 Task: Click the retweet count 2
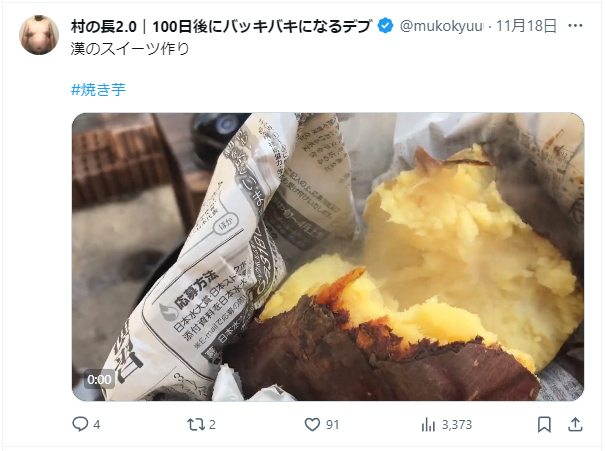pos(212,425)
